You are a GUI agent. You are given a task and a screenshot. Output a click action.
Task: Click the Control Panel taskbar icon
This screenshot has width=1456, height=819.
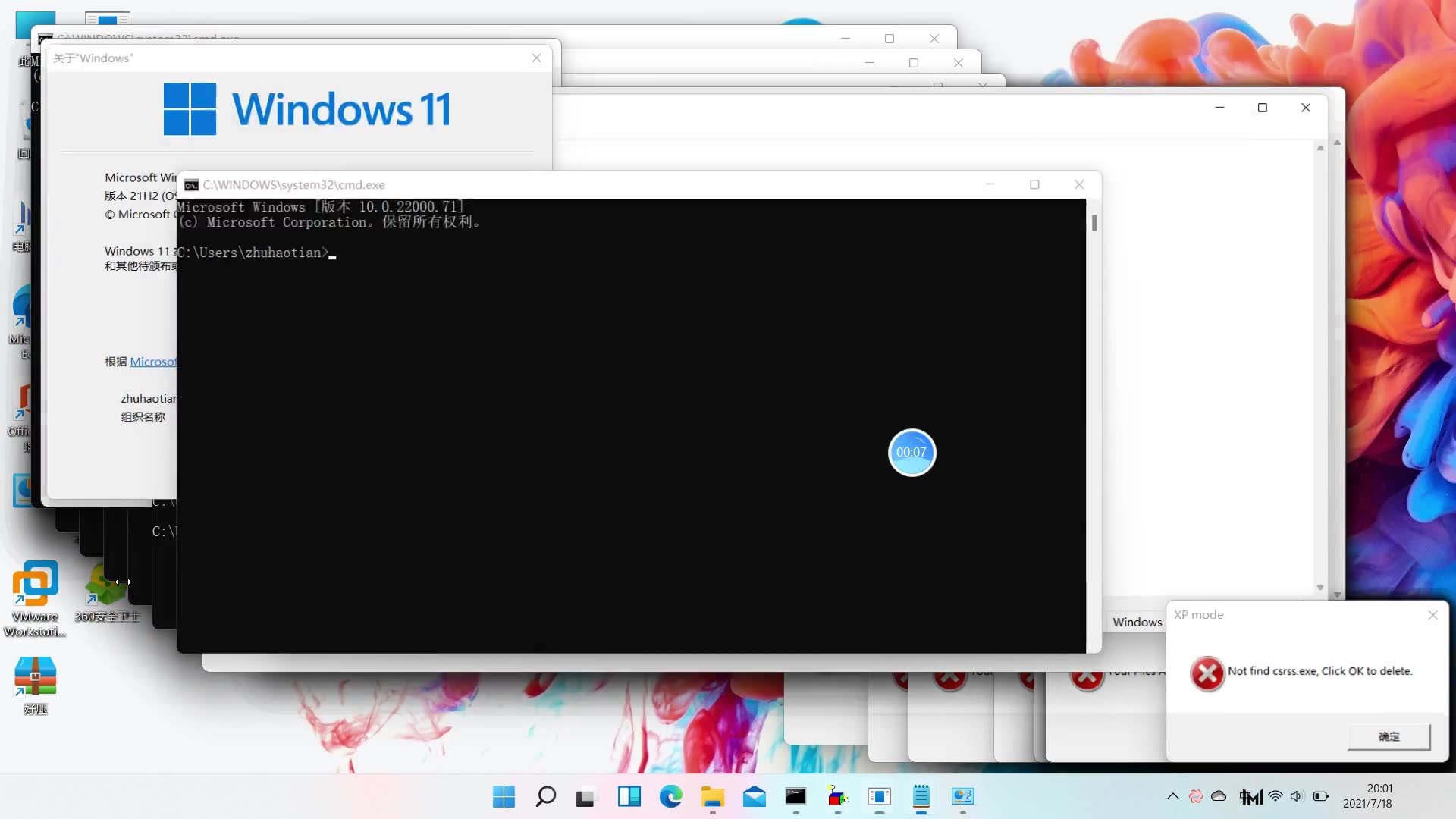[962, 796]
